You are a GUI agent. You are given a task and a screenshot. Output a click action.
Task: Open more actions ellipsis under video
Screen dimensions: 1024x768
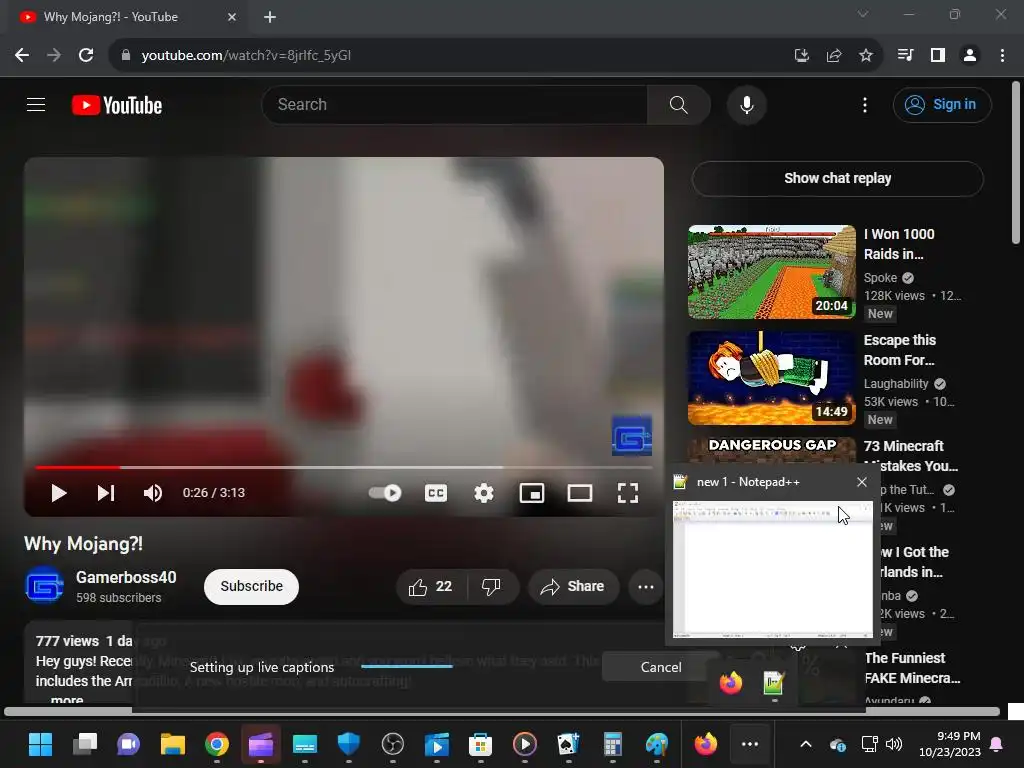pyautogui.click(x=646, y=586)
